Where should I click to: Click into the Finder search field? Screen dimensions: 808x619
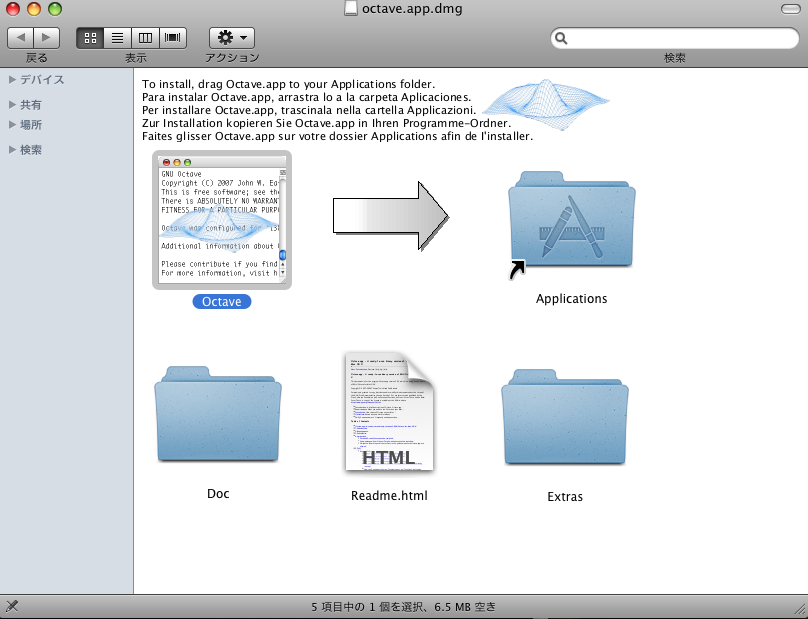point(675,38)
